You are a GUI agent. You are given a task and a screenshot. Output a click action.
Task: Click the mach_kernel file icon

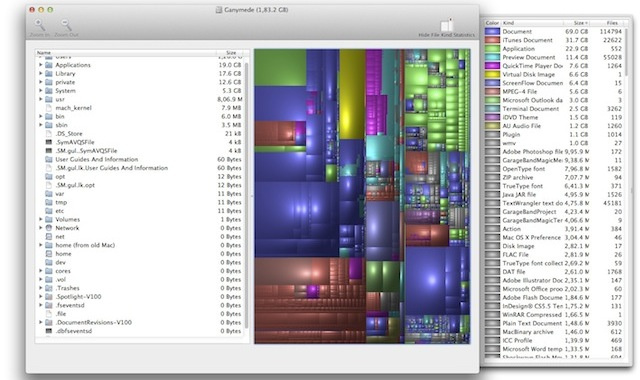49,108
